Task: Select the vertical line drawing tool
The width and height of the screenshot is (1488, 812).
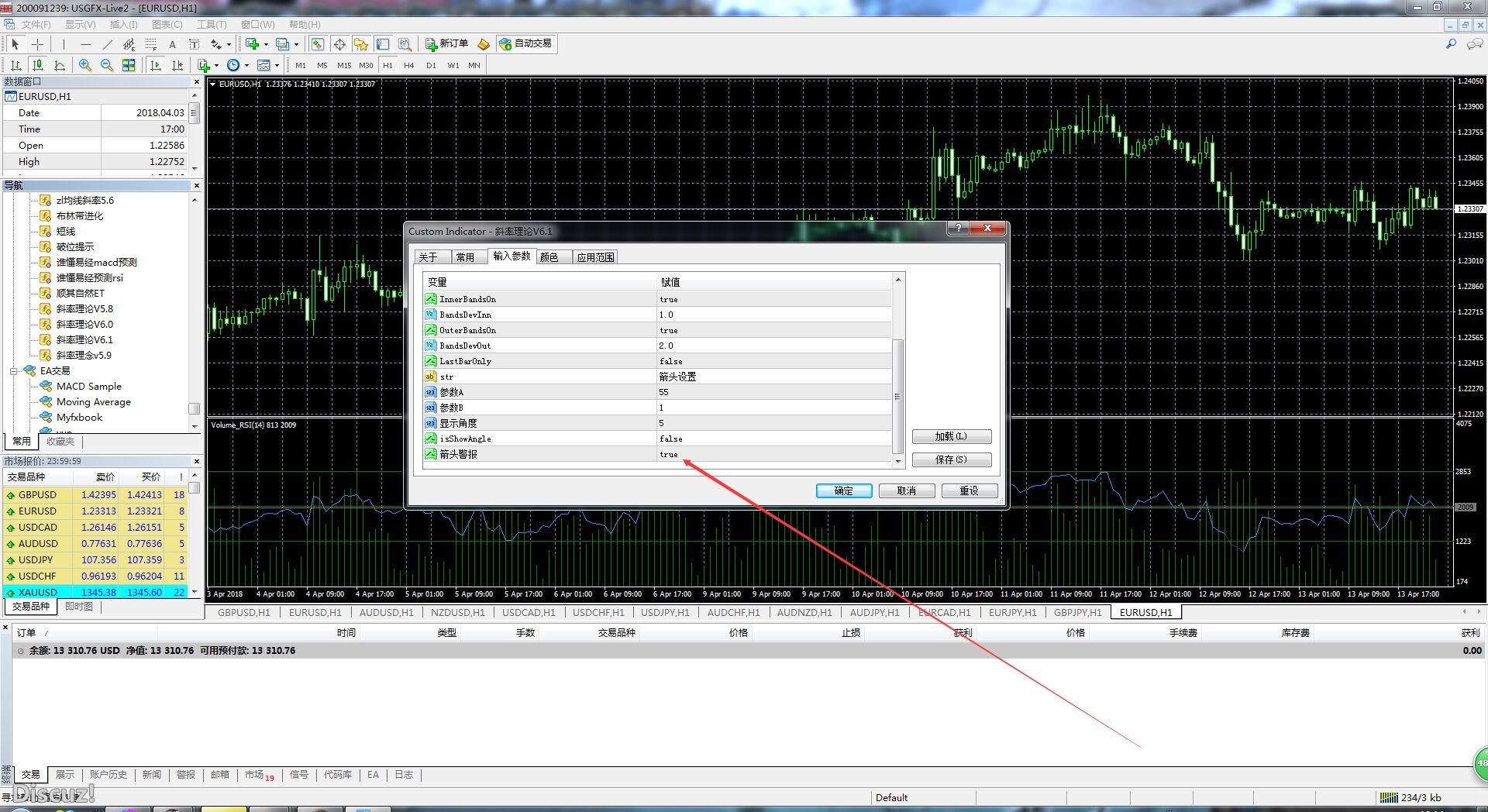Action: click(64, 44)
